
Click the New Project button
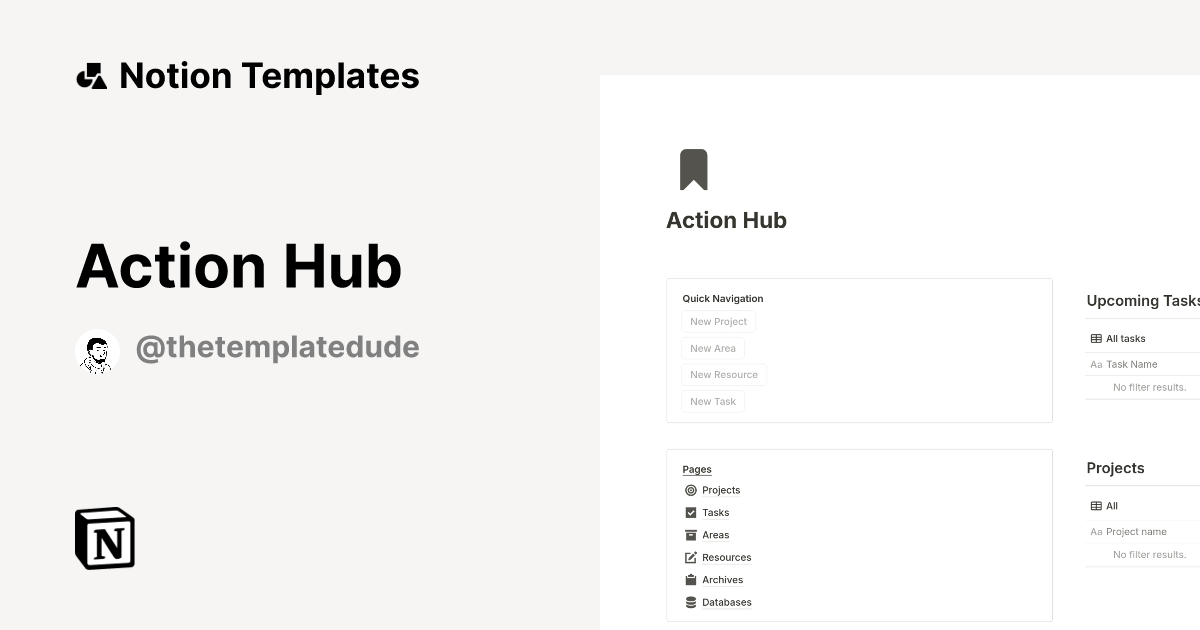[718, 321]
